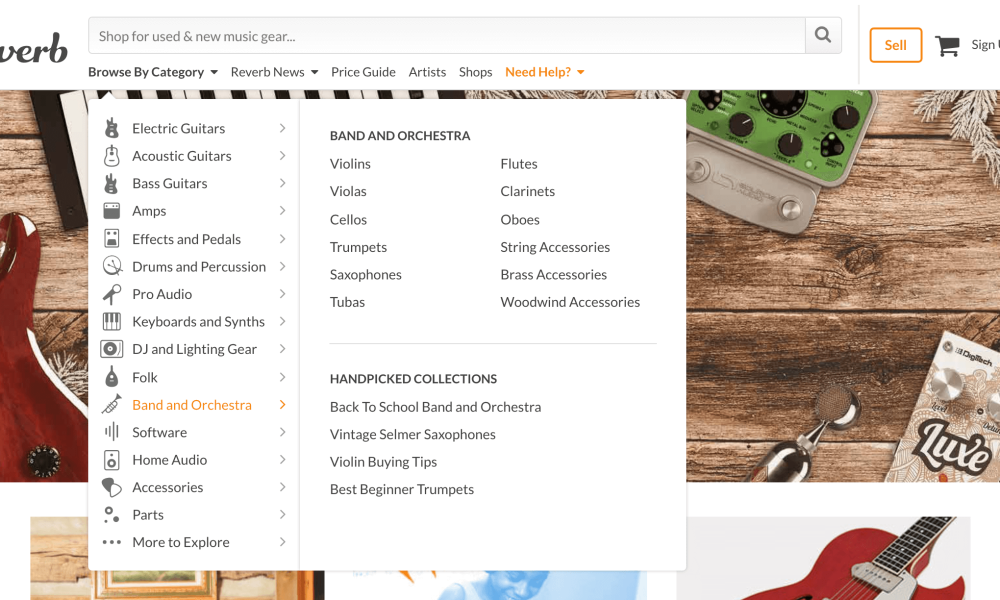Open the Price Guide link
The width and height of the screenshot is (1000, 600).
363,72
